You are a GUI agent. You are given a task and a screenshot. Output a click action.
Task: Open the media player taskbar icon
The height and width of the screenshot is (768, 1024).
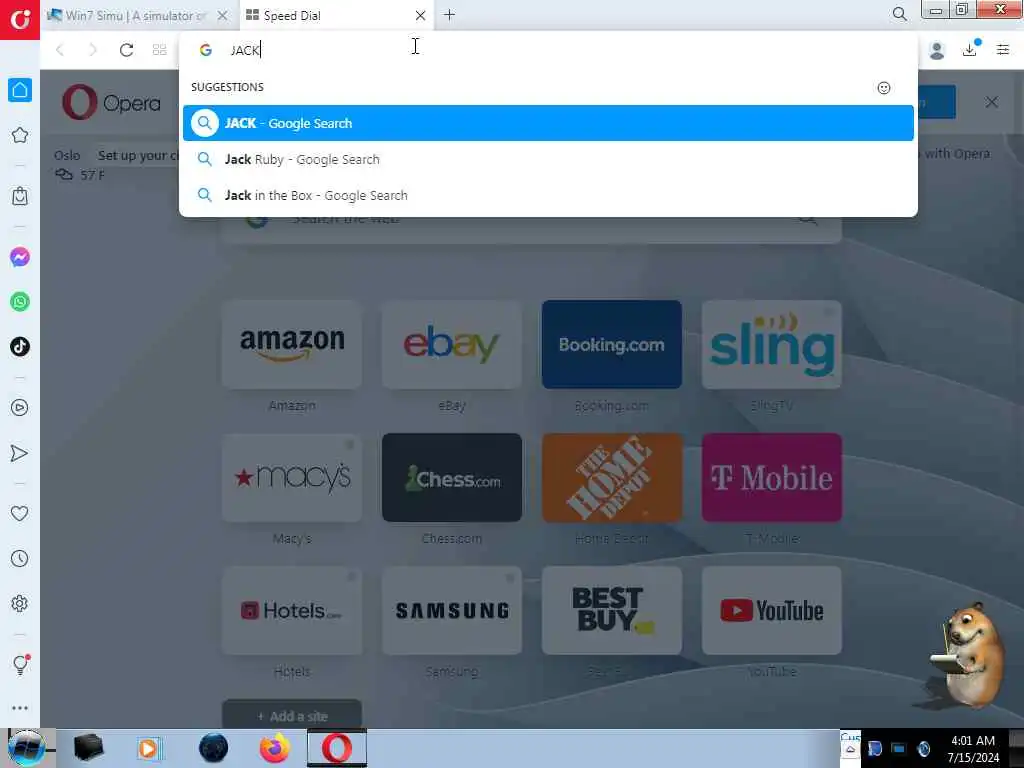pos(148,748)
